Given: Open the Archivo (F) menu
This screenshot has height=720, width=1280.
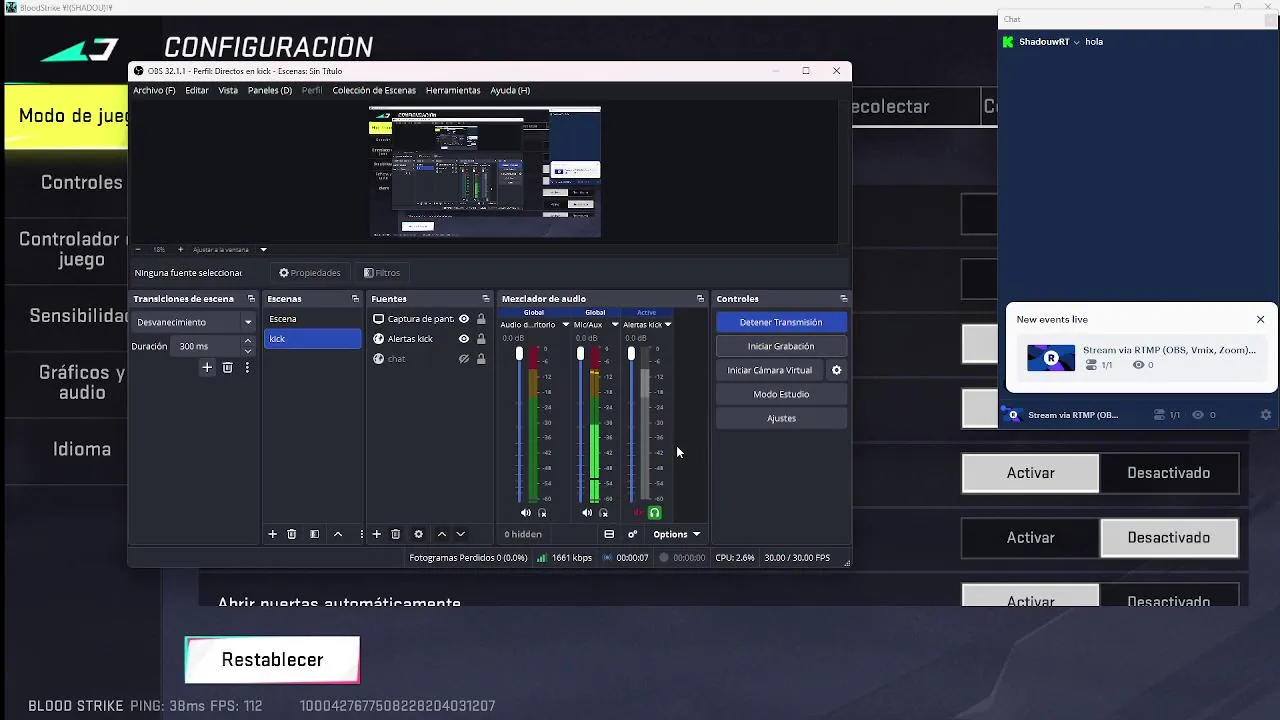Looking at the screenshot, I should 154,90.
